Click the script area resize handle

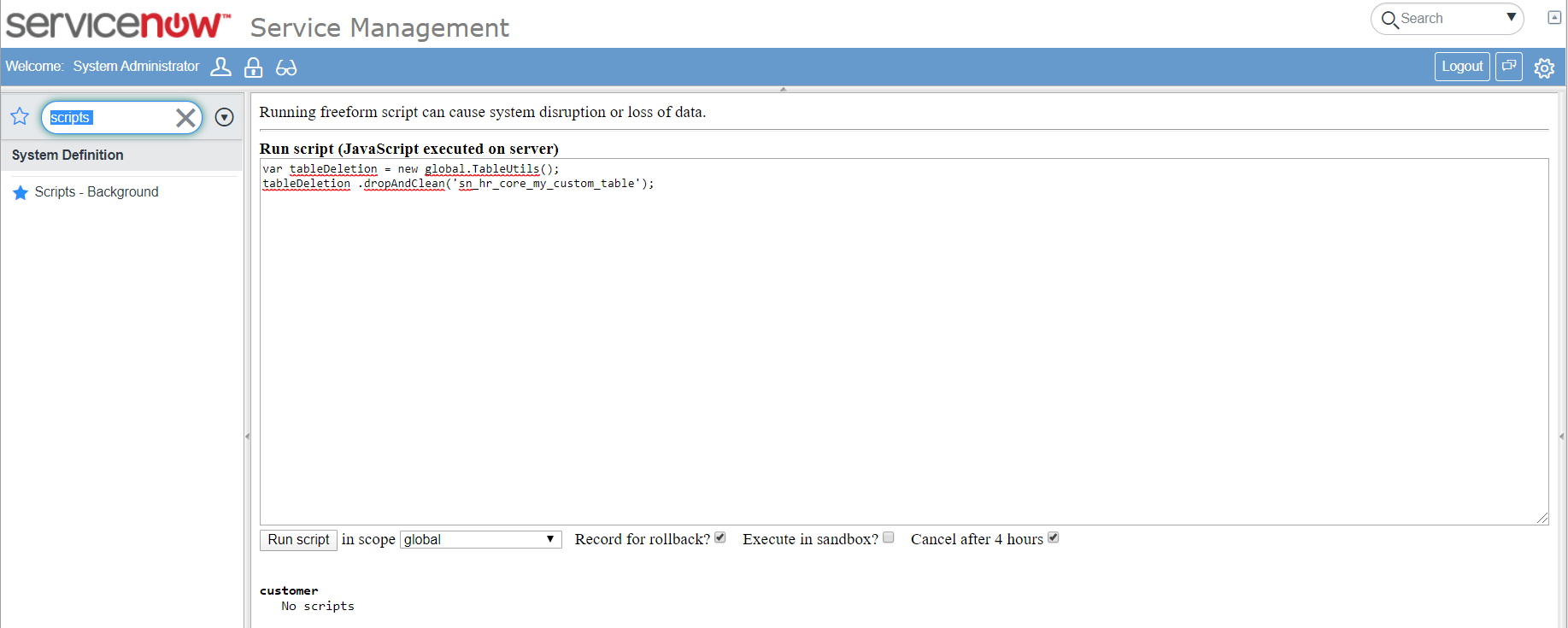coord(1542,518)
